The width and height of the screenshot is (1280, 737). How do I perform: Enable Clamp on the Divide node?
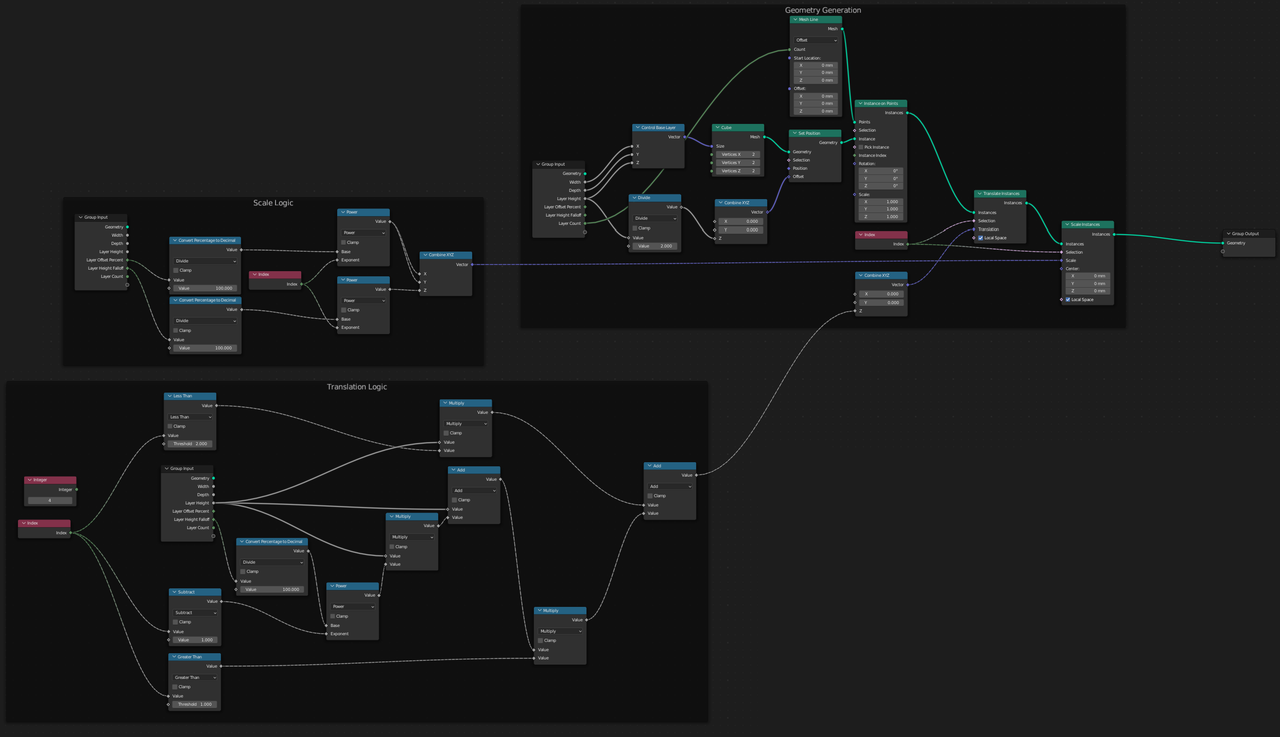[635, 228]
